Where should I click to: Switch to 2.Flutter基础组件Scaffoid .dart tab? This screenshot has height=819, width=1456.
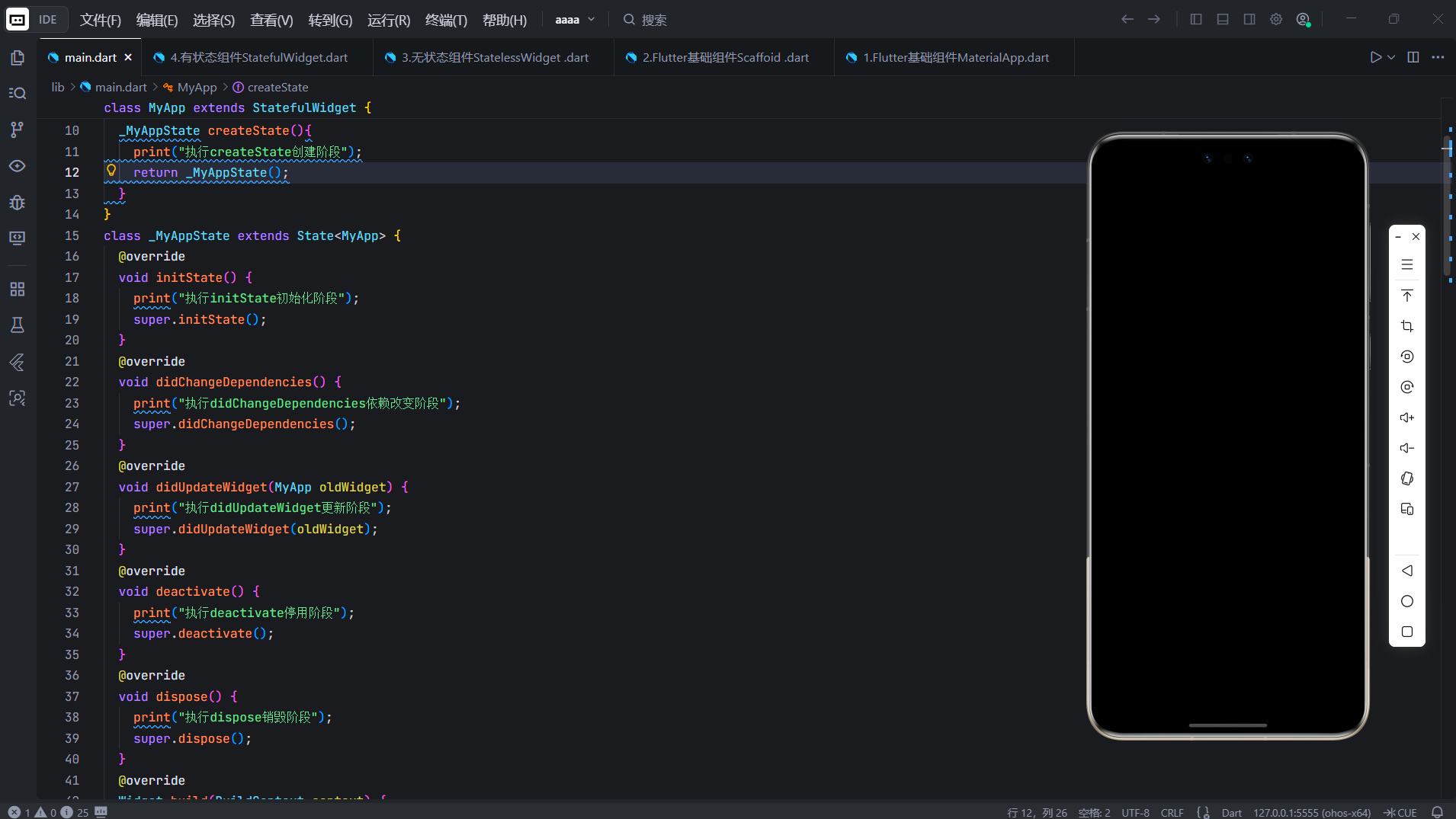click(724, 57)
